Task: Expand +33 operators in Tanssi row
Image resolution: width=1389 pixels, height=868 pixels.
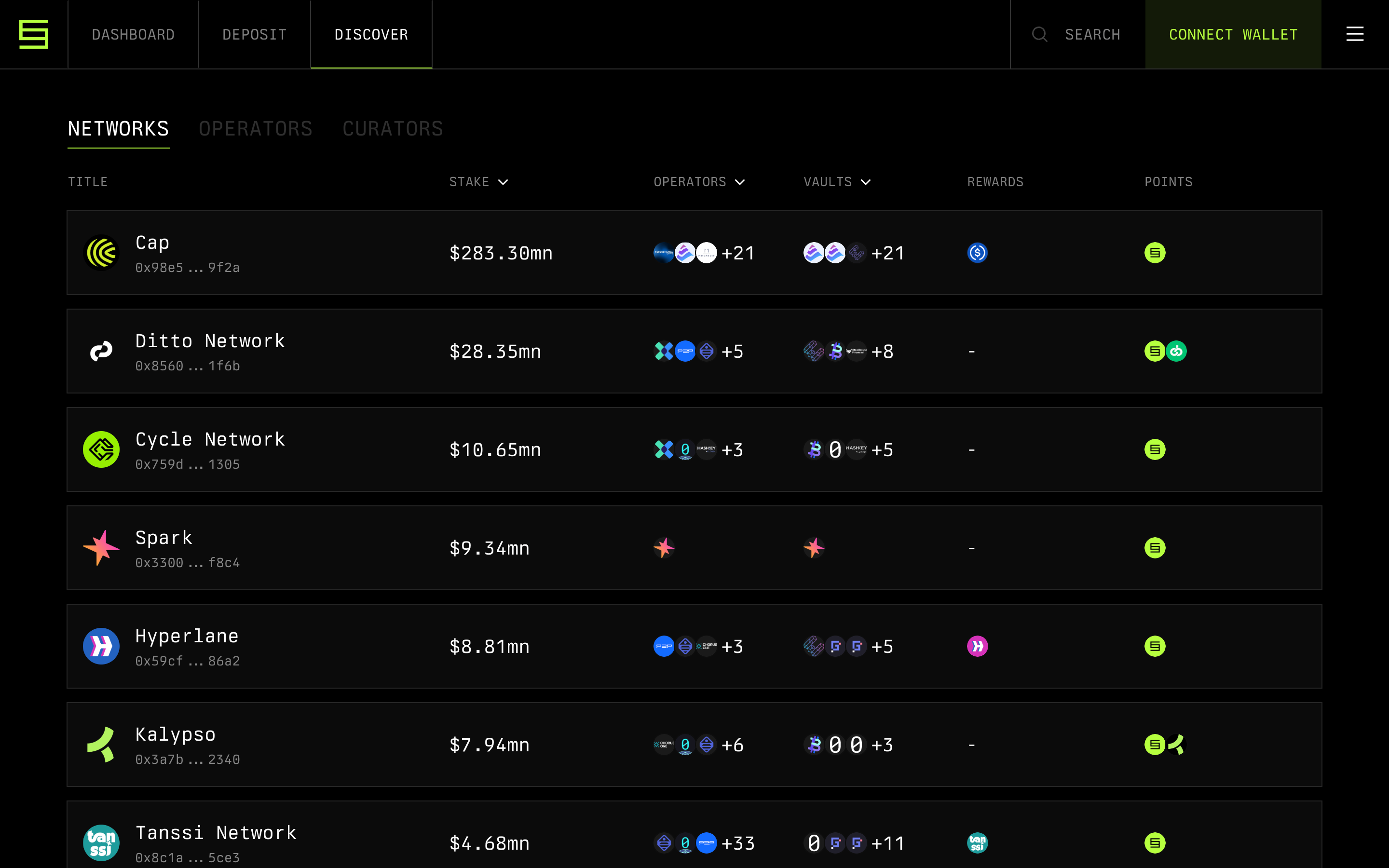Action: click(x=737, y=843)
